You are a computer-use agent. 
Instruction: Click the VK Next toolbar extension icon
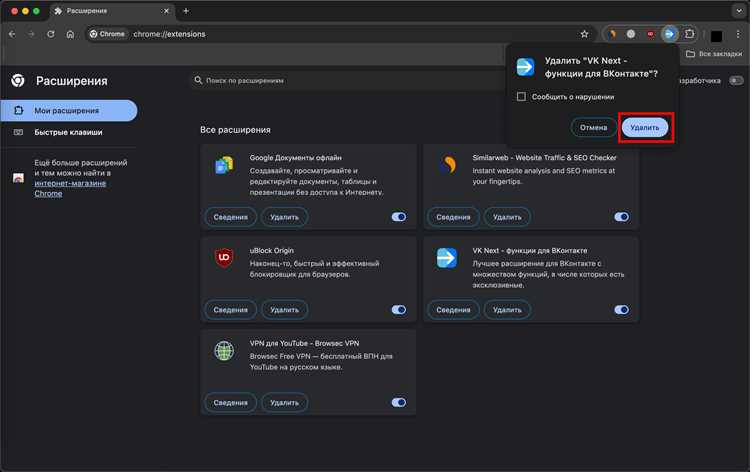pyautogui.click(x=670, y=34)
